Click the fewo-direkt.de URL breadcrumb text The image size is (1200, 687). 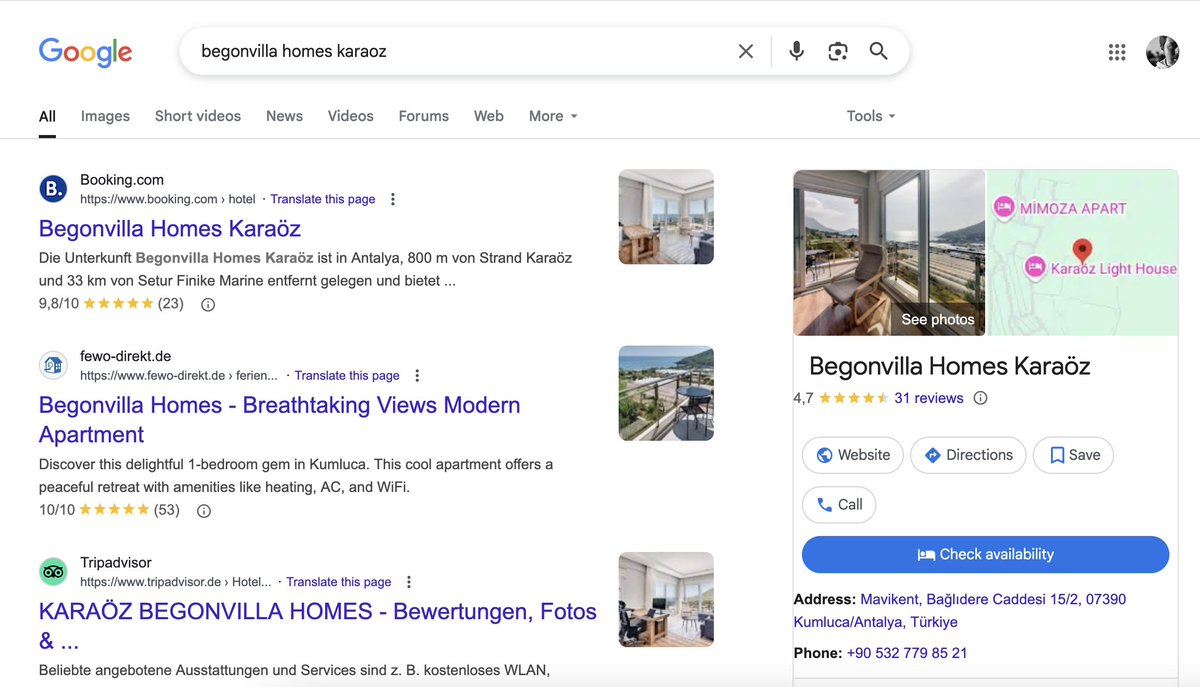pos(179,376)
